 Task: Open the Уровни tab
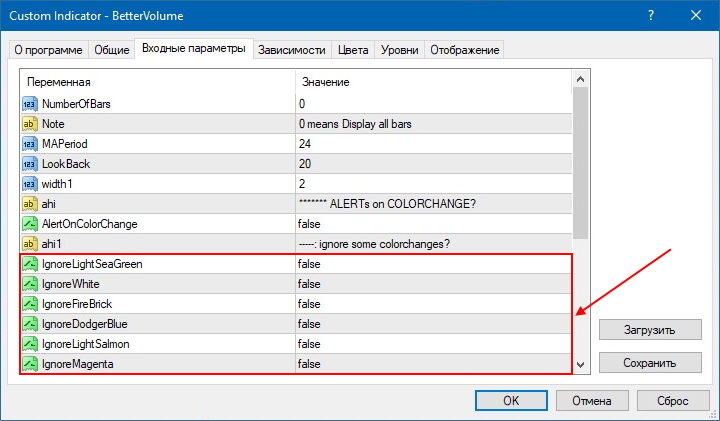point(400,50)
